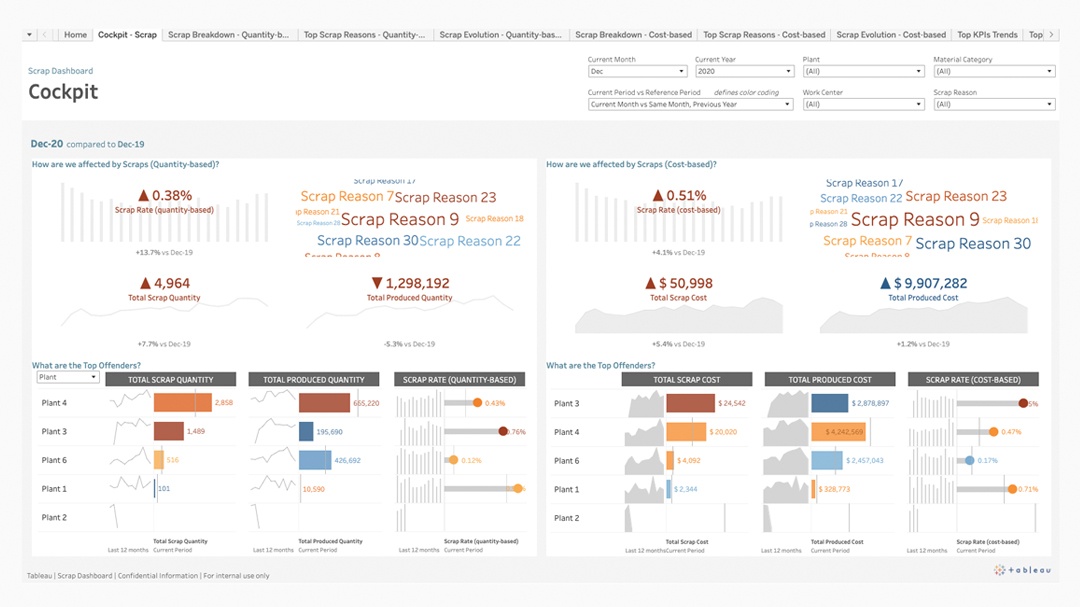
Task: Select Plant 3 scrap cost bar $ 24,542
Action: point(691,403)
